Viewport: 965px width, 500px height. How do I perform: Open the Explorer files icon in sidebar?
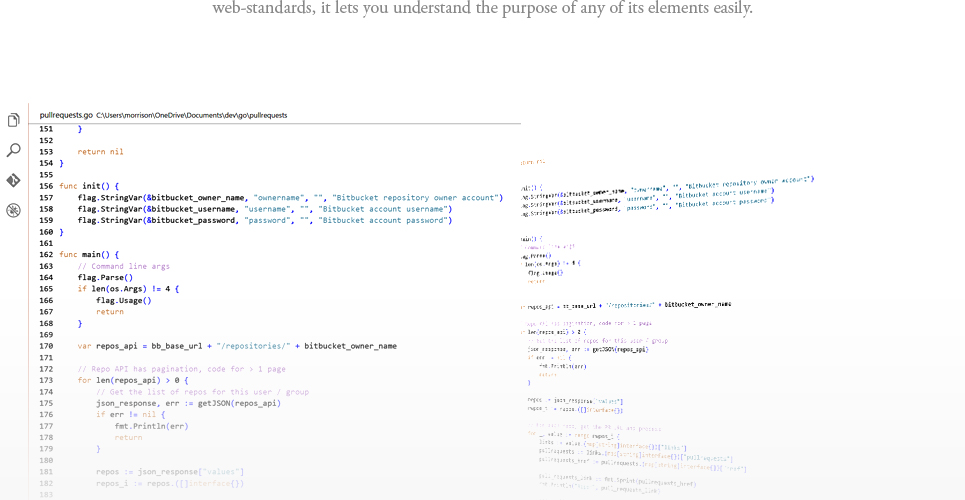(14, 120)
